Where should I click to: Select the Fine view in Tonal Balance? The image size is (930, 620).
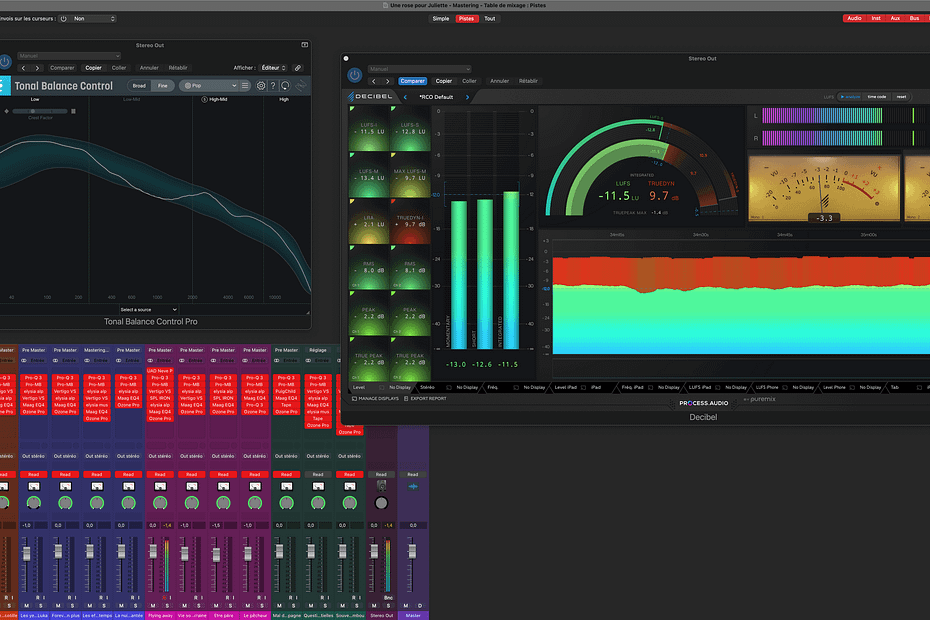163,86
